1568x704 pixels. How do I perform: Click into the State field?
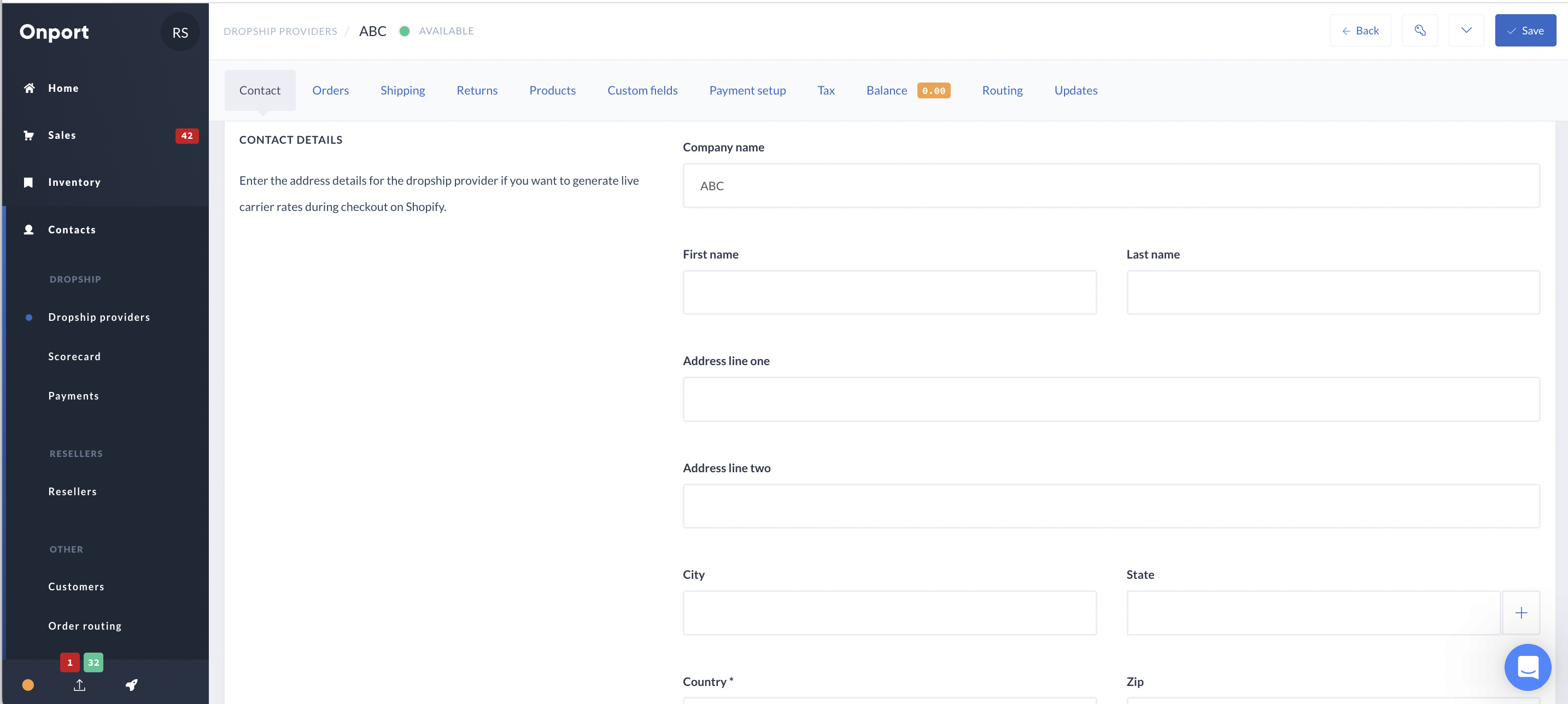click(x=1313, y=613)
